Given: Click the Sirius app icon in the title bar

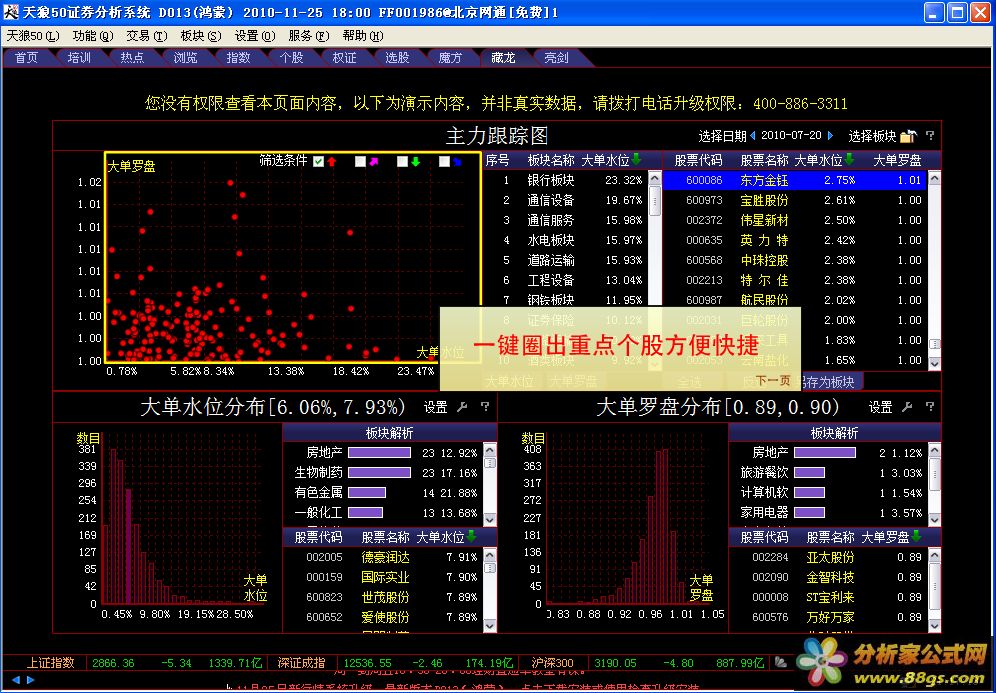Looking at the screenshot, I should click(x=11, y=11).
